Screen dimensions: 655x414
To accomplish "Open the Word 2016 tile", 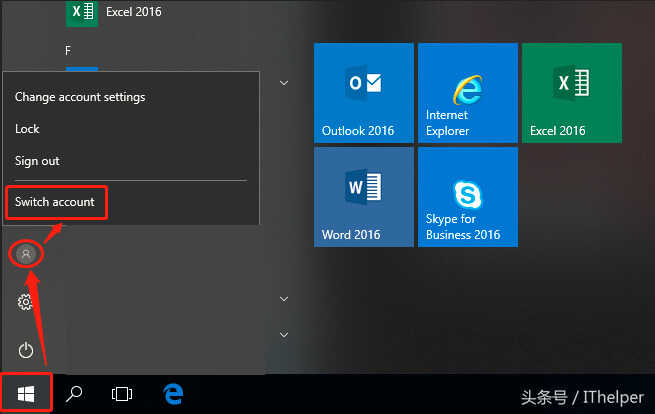I will click(363, 197).
